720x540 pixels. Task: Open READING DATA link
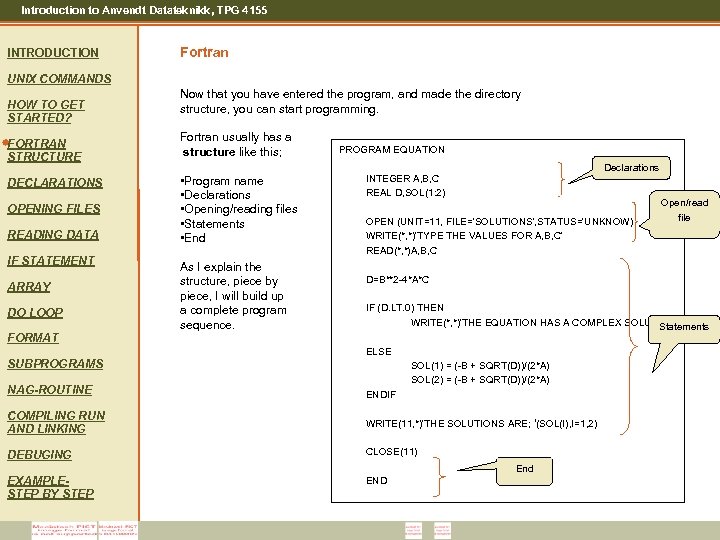(53, 235)
